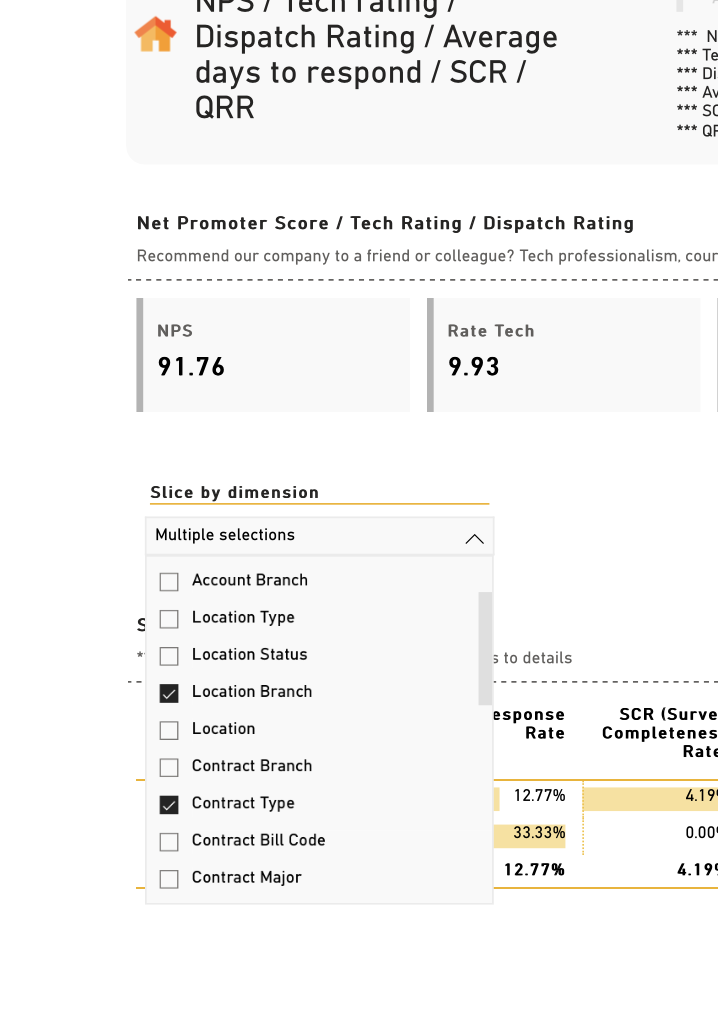718x1010 pixels.
Task: Click the SCR Completeness Rate column header
Action: pos(660,733)
